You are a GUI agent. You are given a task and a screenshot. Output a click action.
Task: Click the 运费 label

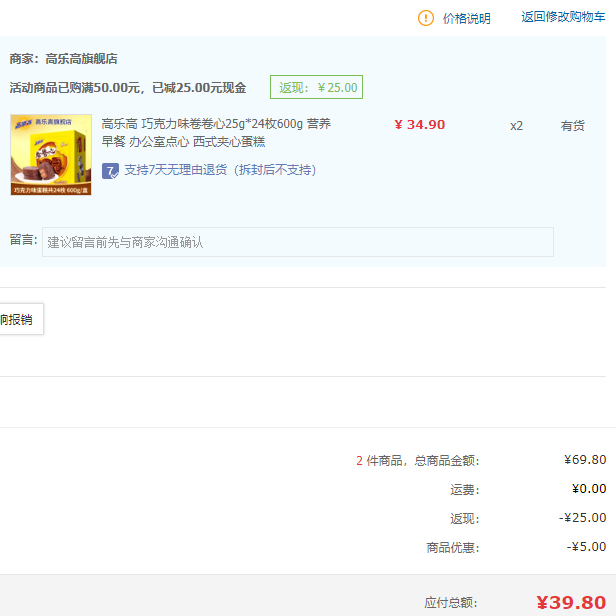point(465,490)
